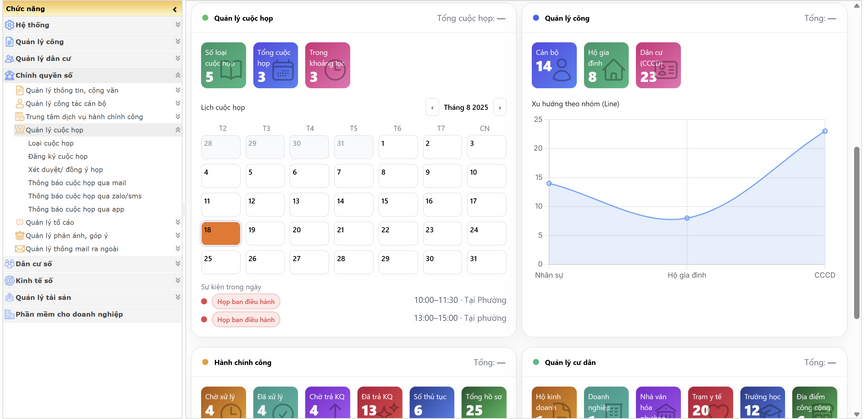Collapse the Quản lý cuộc họp submenu
864x419 pixels.
(177, 130)
